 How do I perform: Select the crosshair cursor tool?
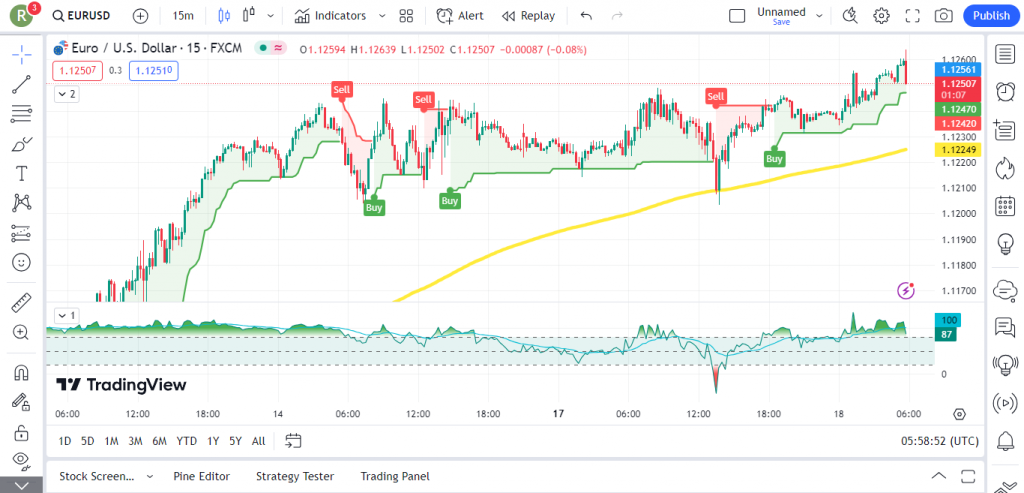tap(22, 55)
